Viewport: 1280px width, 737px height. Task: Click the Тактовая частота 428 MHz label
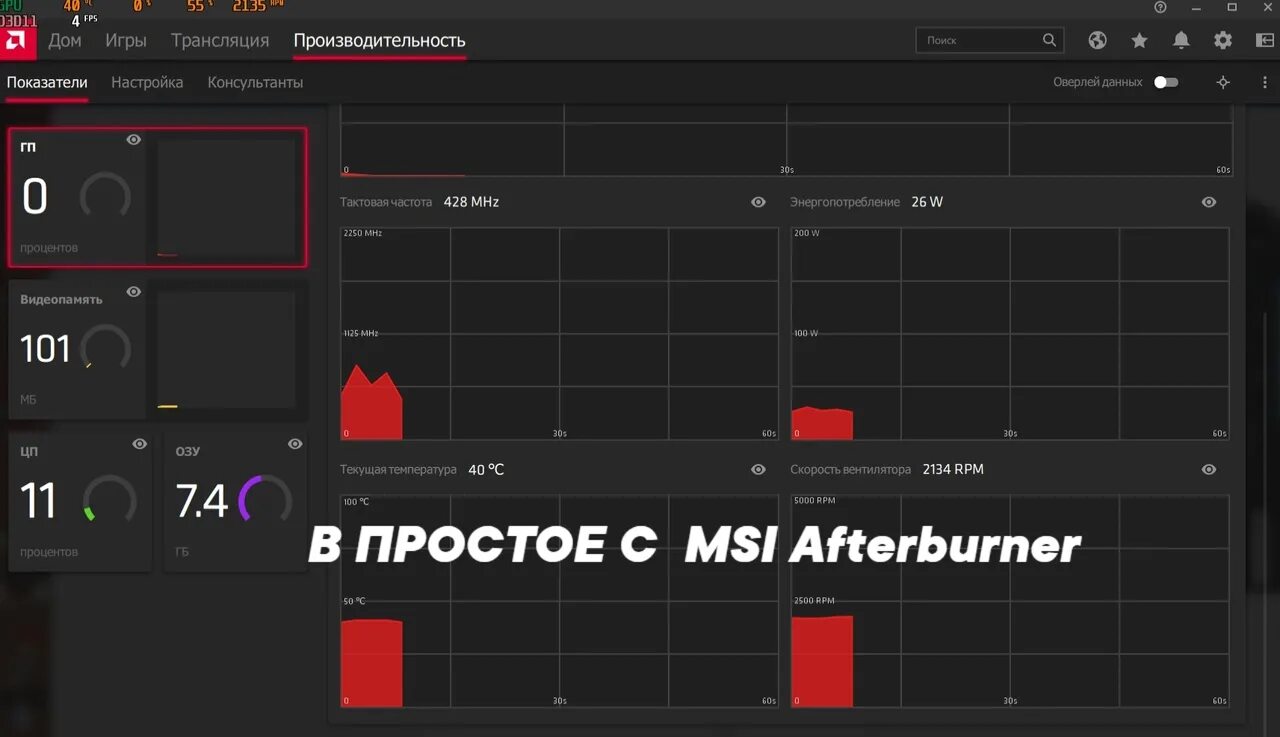point(419,202)
